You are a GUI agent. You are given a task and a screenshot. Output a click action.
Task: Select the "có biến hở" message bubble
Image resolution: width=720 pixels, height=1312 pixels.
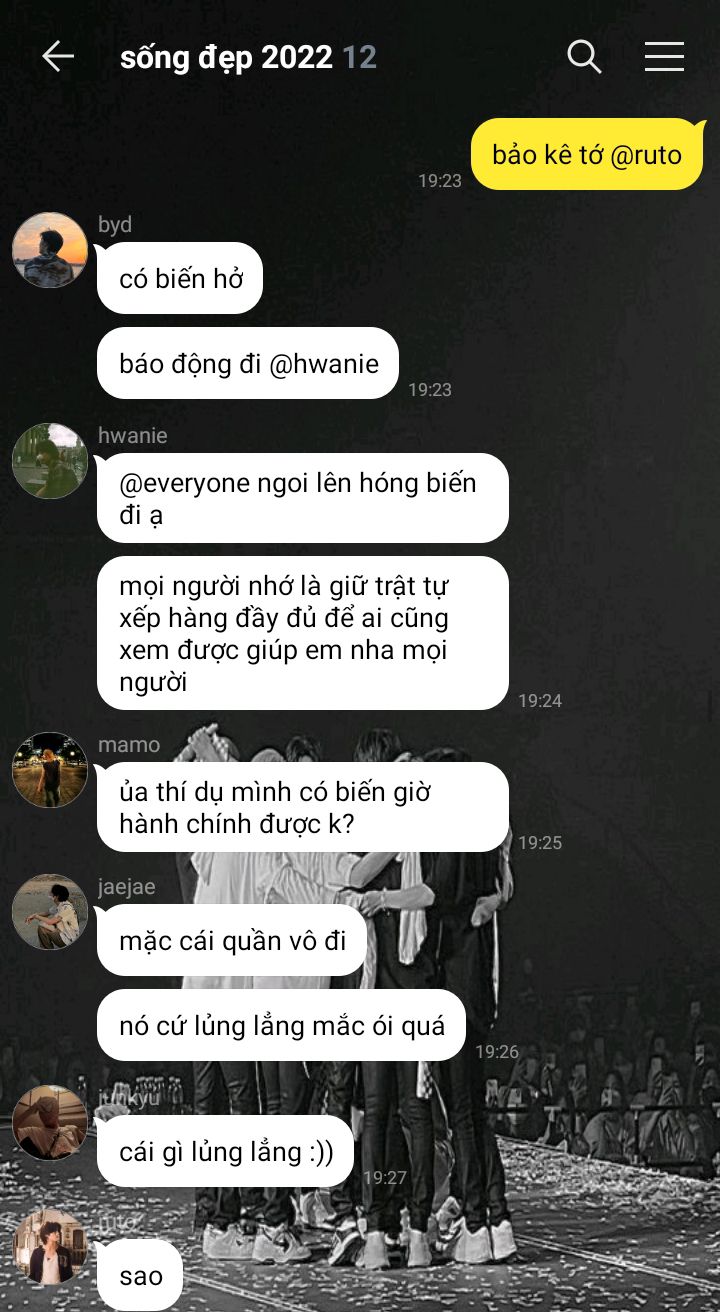(x=180, y=278)
